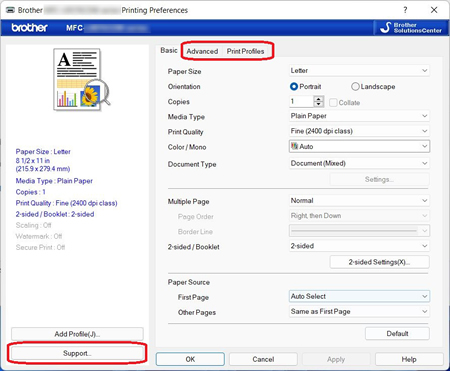The image size is (450, 371).
Task: Click the '2-sided / Booklet : 2-sided' summary
Action: point(55,214)
